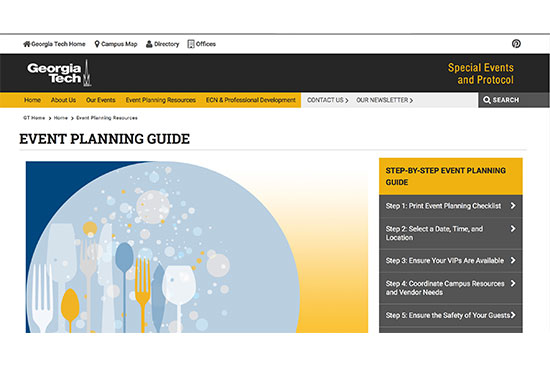Click chevron next to Contact Us
550x365 pixels.
(347, 100)
